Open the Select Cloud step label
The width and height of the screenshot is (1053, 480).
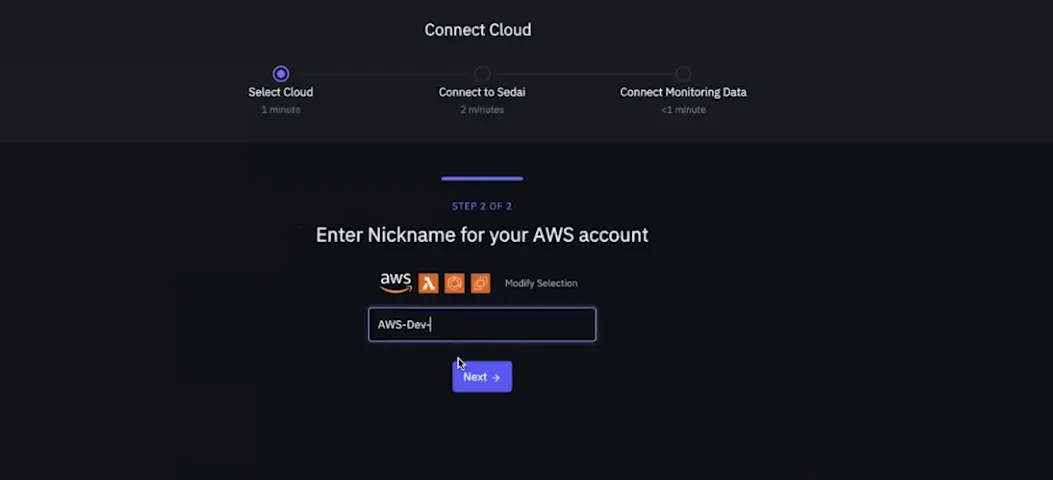tap(281, 92)
